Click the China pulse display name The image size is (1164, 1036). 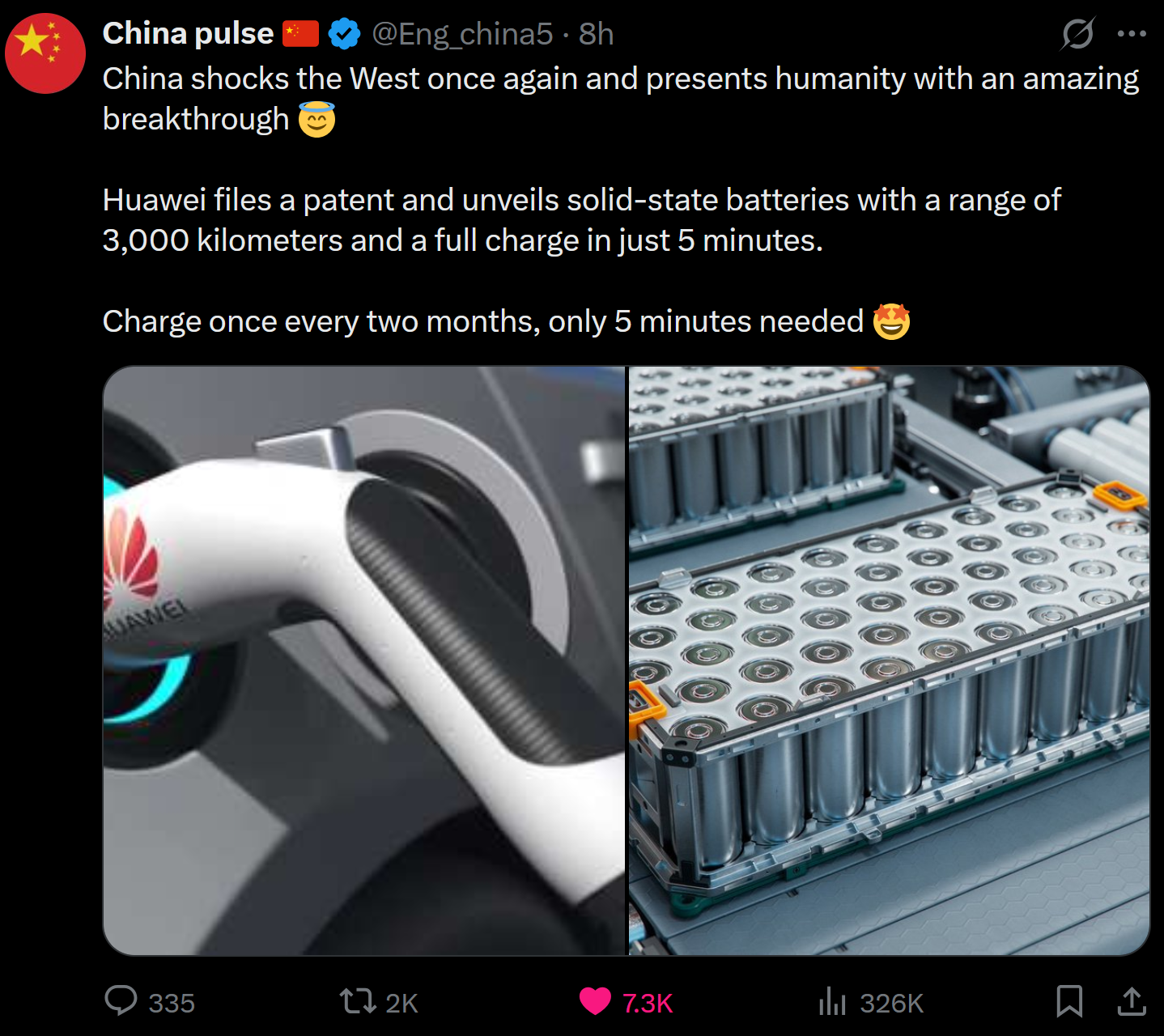pos(188,34)
